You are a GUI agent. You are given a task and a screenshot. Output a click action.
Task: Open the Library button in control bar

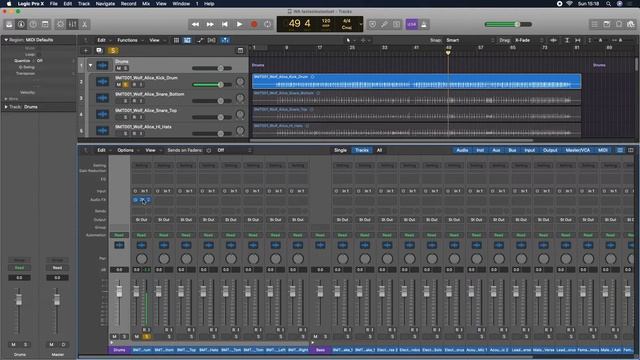tap(9, 24)
